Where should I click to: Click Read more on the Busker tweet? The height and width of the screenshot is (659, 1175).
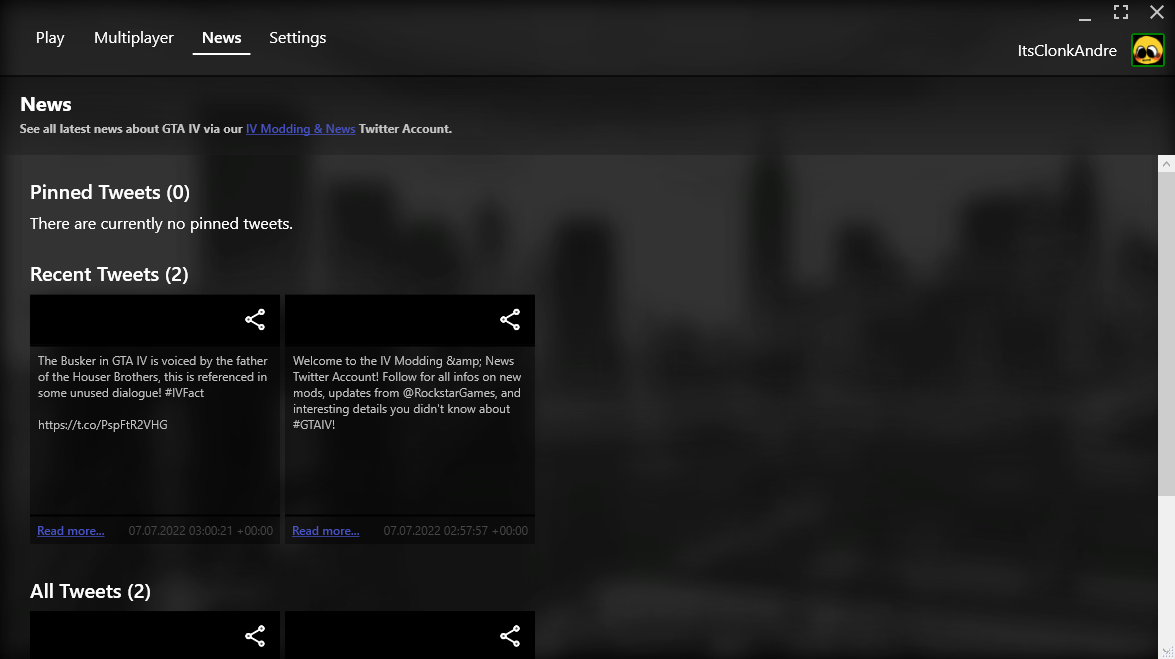pos(70,531)
